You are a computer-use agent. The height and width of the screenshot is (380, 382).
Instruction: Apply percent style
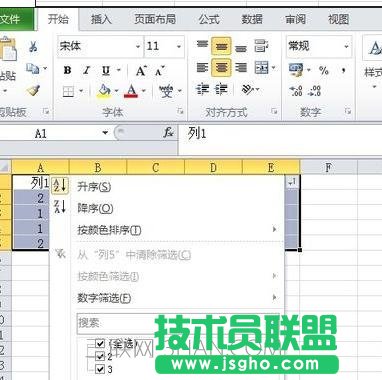click(323, 70)
